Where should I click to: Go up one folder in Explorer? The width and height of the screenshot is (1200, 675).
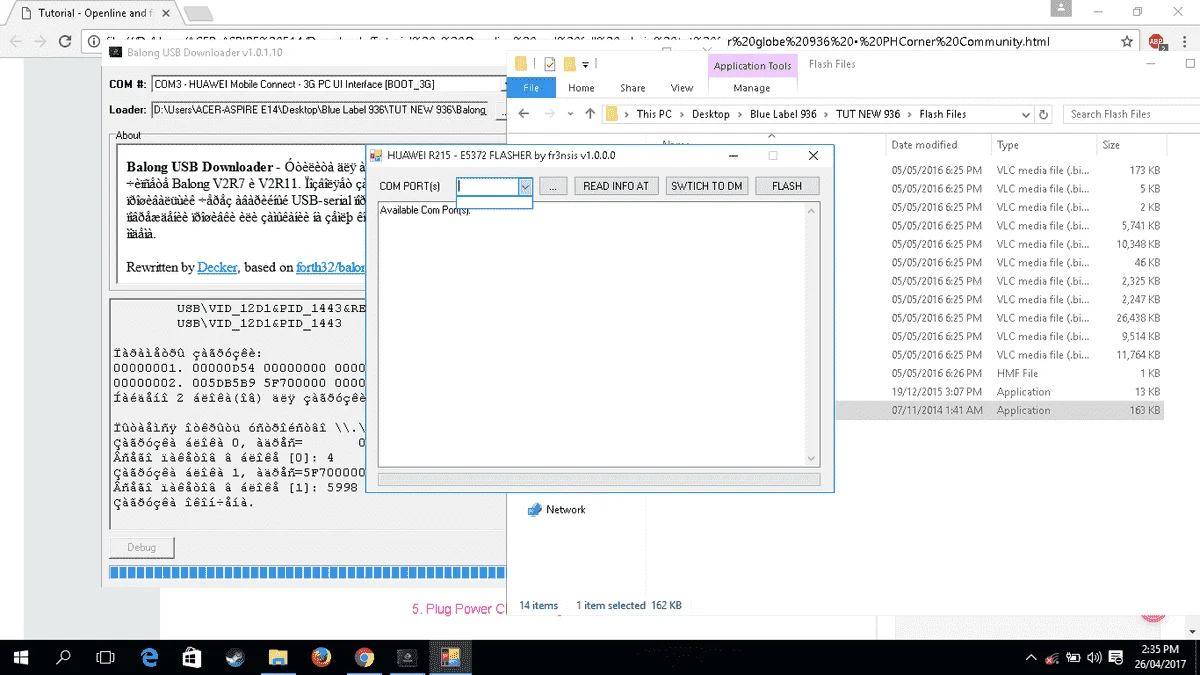[590, 114]
